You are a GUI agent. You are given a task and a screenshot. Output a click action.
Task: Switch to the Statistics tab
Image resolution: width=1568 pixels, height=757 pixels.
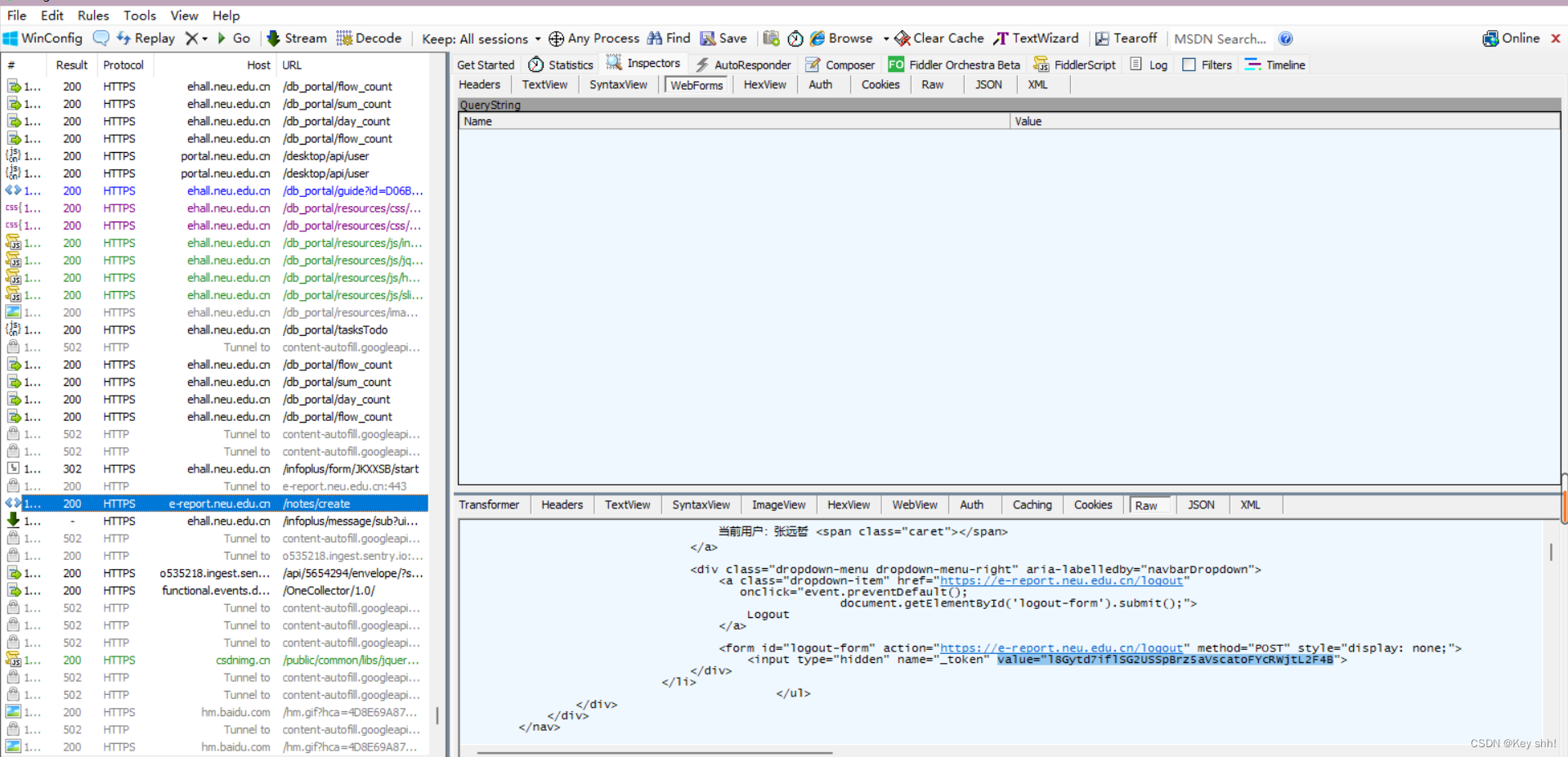pyautogui.click(x=561, y=65)
